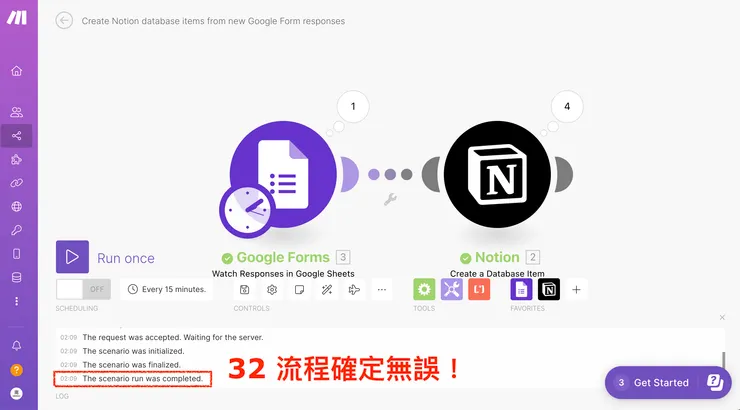Click the Save scenario control icon
Image resolution: width=740 pixels, height=410 pixels.
click(244, 290)
